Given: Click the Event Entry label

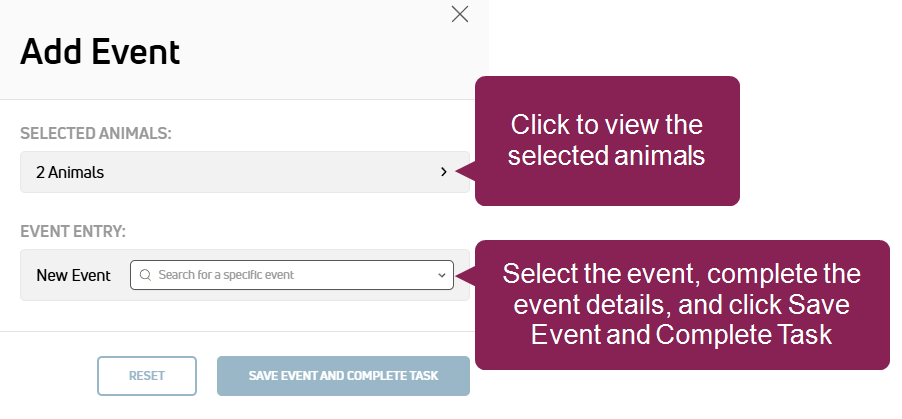Looking at the screenshot, I should (x=73, y=230).
